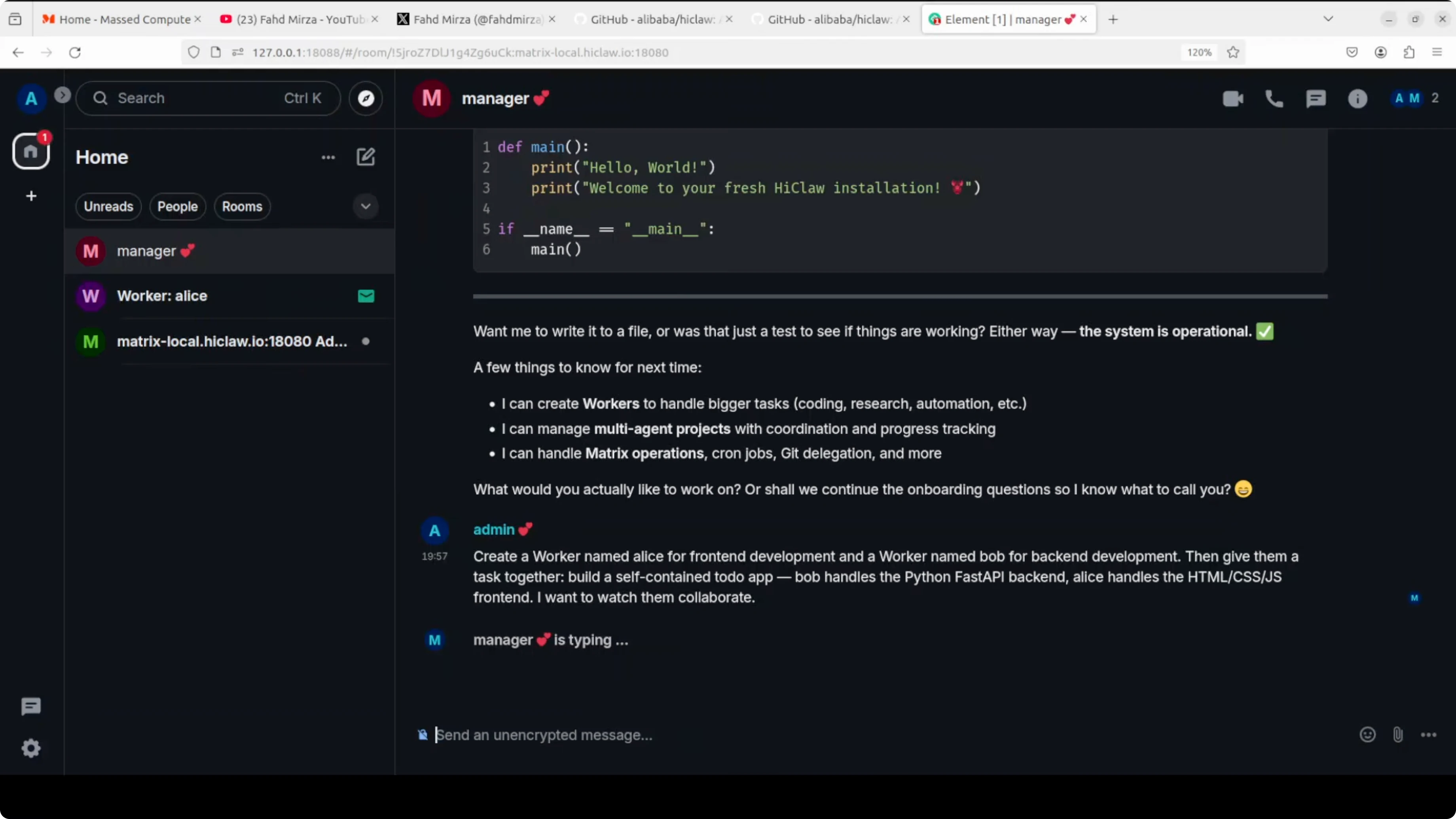Expand the spaces panel beside your avatar
The image size is (1456, 819).
[x=62, y=95]
